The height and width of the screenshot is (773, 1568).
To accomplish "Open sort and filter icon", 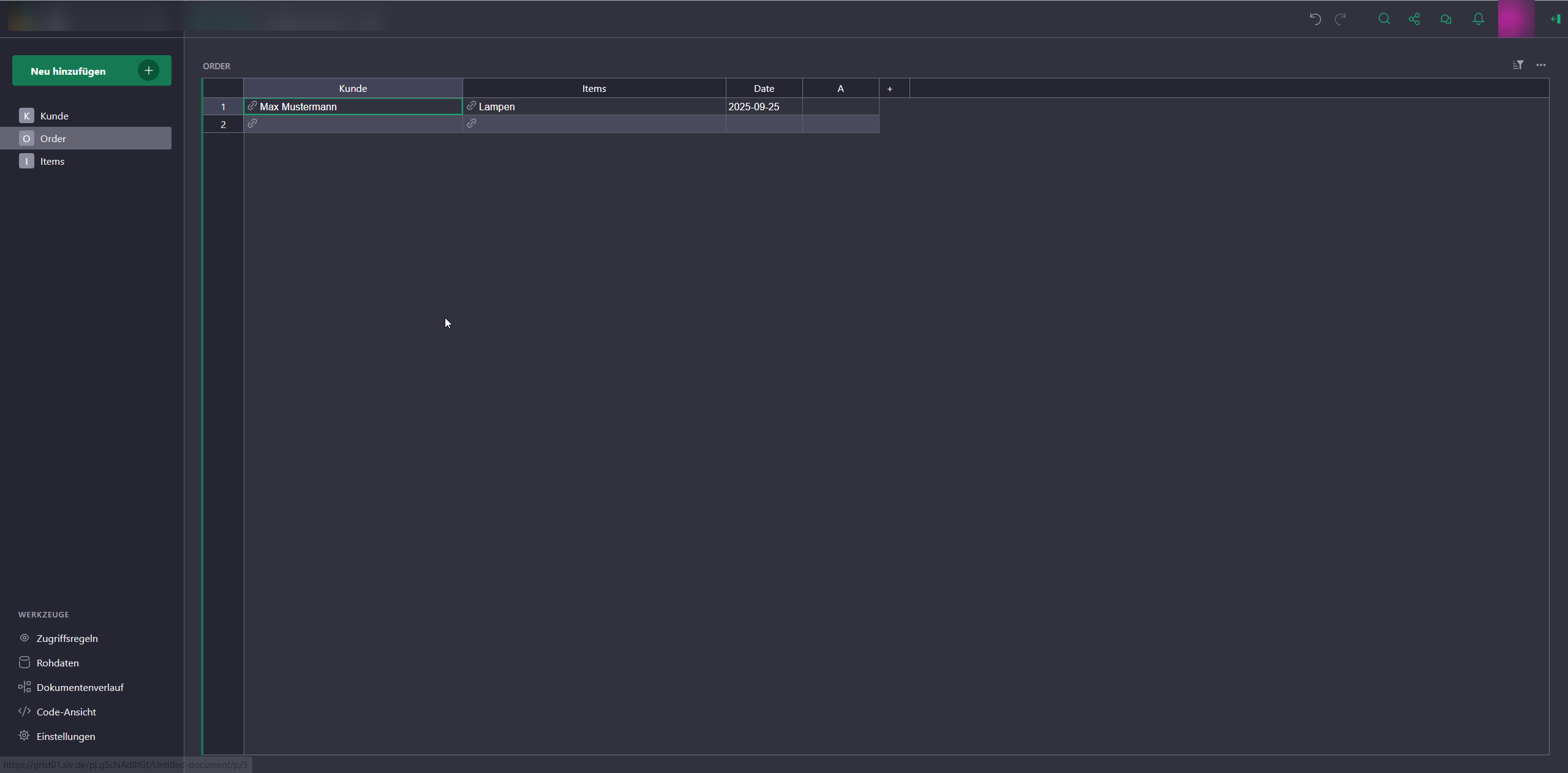I will pos(1518,65).
